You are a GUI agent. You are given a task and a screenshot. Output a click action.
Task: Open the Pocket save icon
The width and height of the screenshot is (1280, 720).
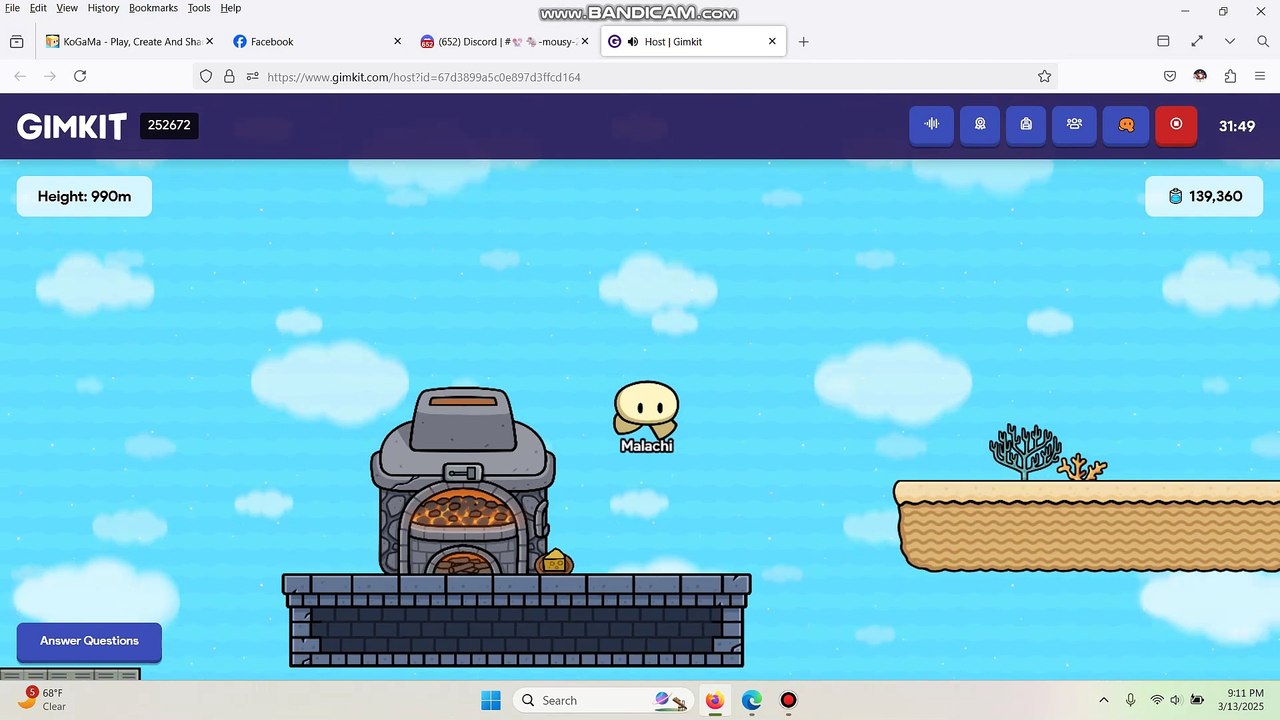point(1170,76)
